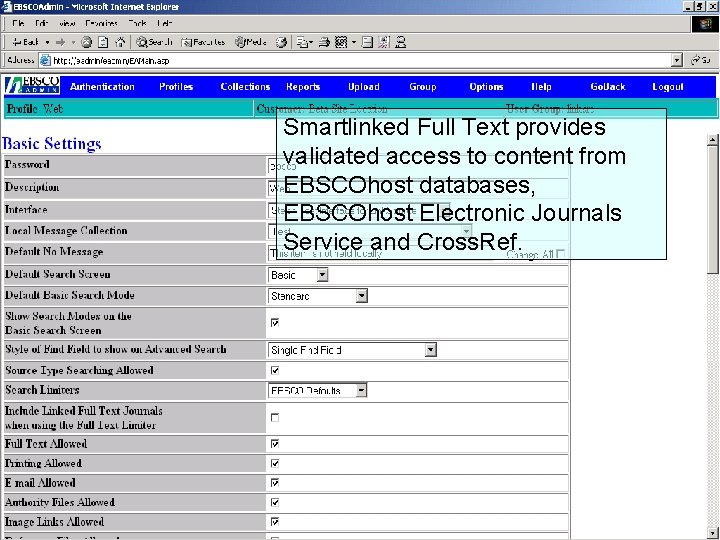The height and width of the screenshot is (540, 720).
Task: Log out with the Logout link
Action: tap(668, 86)
